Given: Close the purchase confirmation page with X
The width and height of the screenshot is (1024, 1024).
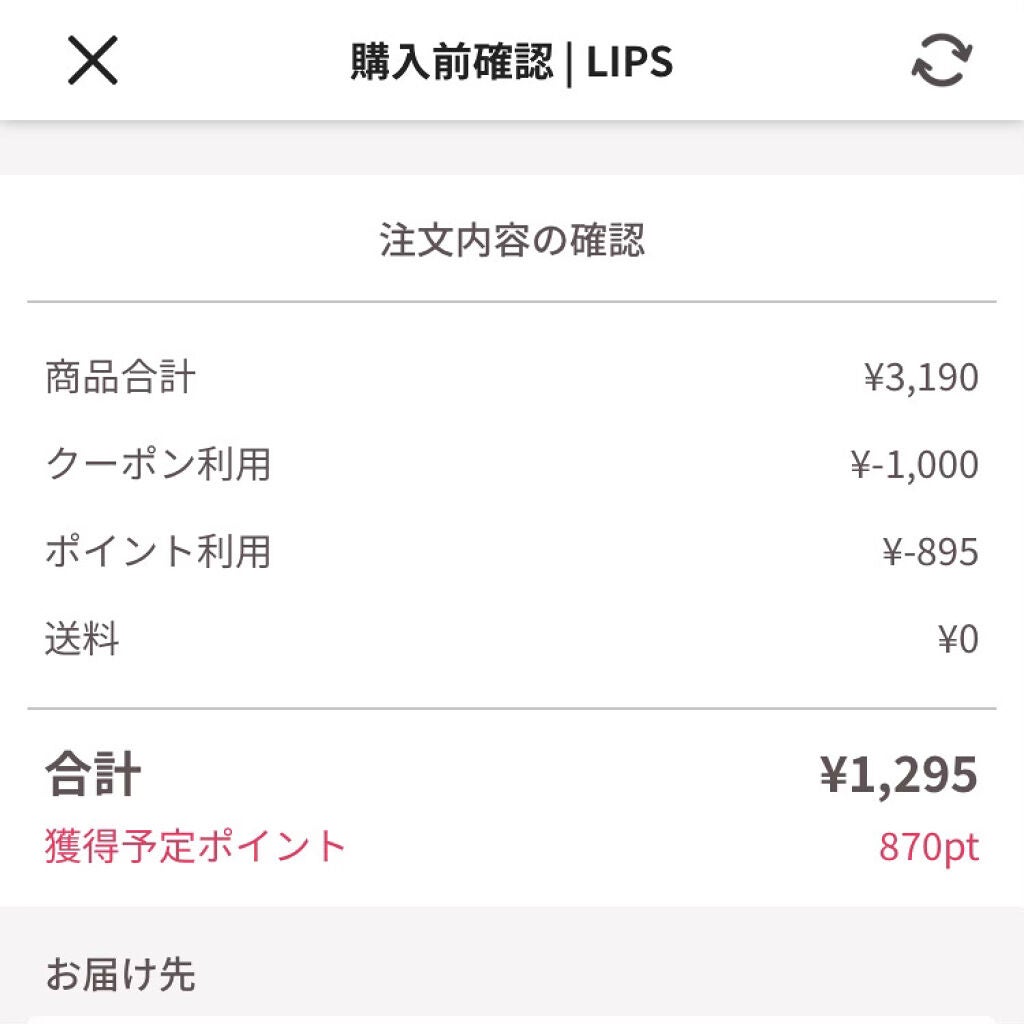Looking at the screenshot, I should coord(93,60).
